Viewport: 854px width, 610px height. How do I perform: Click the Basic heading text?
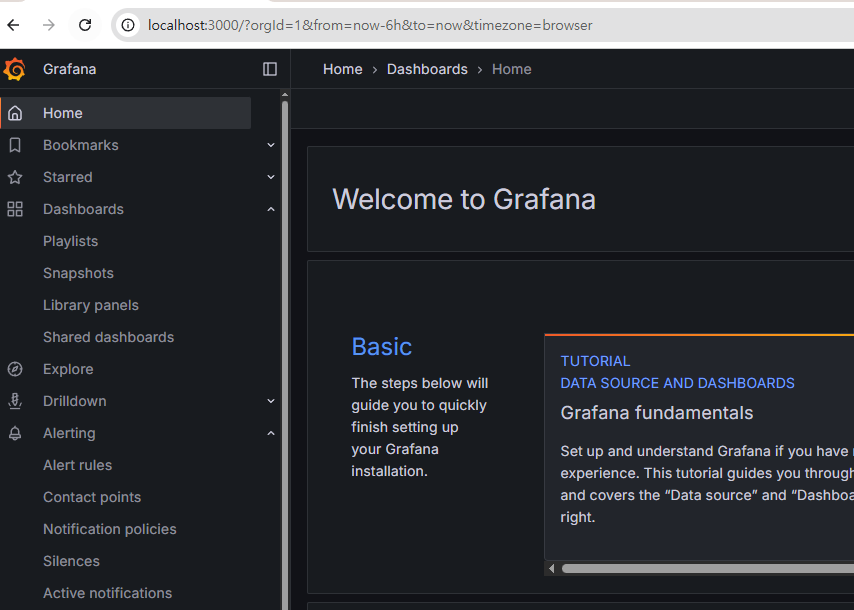point(382,347)
